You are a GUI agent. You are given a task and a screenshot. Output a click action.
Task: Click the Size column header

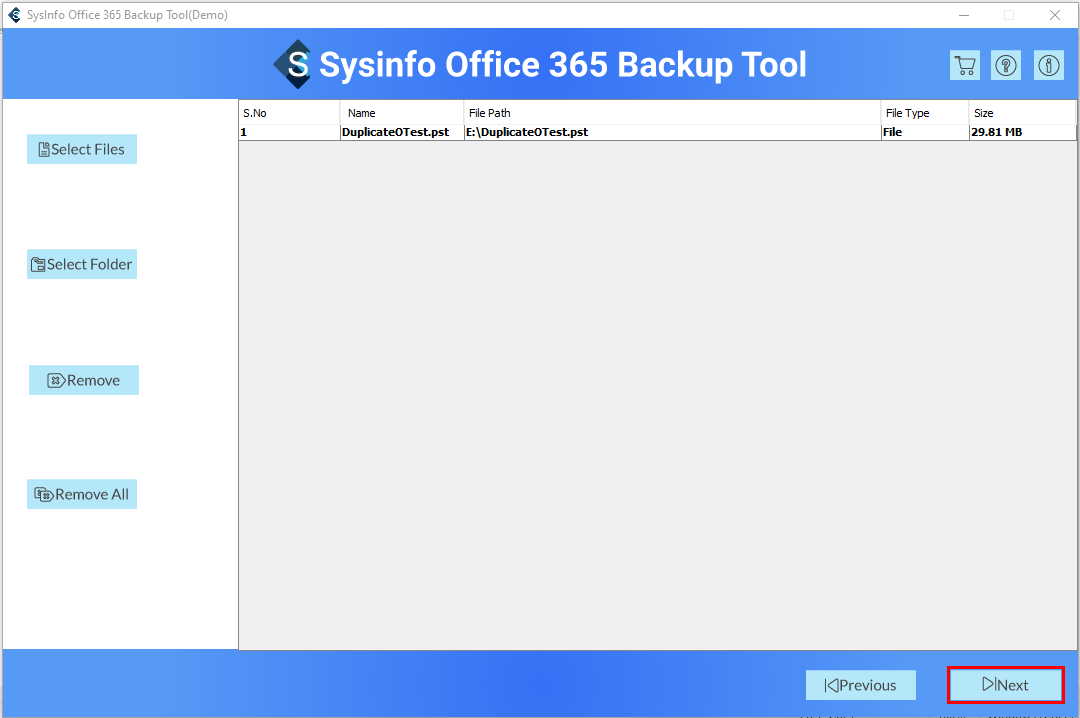1022,113
